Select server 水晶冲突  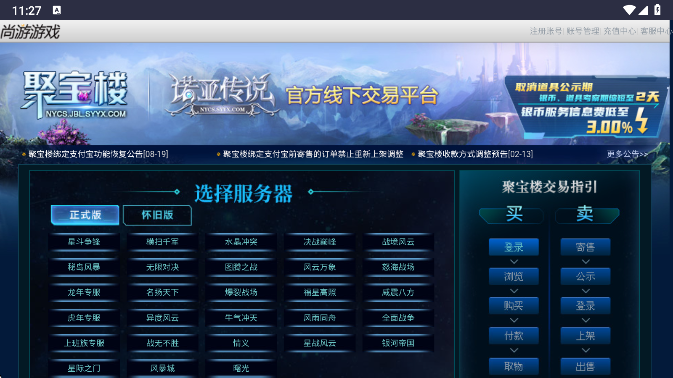point(241,242)
